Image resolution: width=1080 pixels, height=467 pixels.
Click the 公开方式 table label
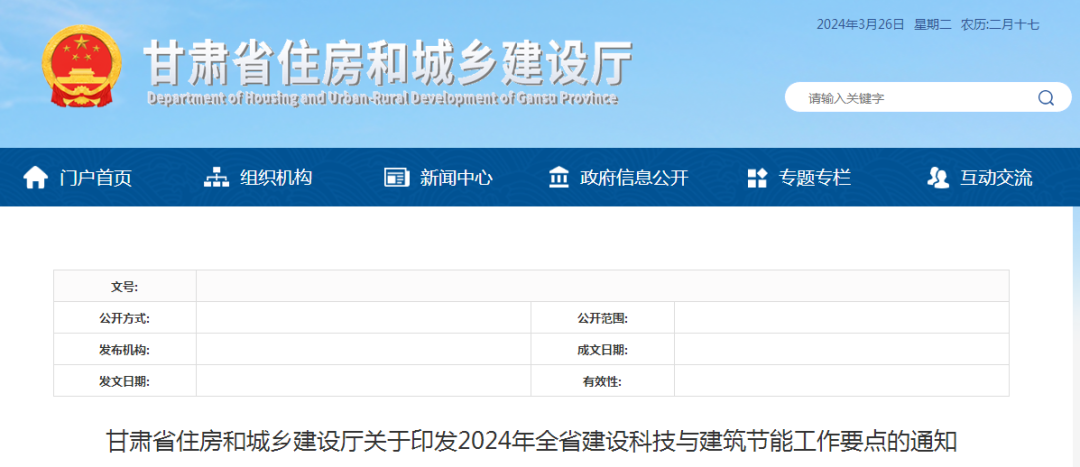click(125, 318)
